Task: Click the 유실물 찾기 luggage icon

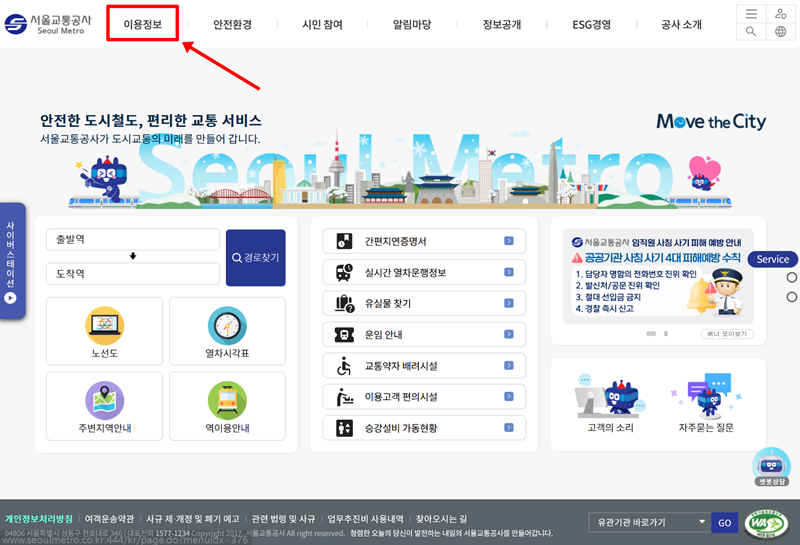Action: pyautogui.click(x=344, y=303)
